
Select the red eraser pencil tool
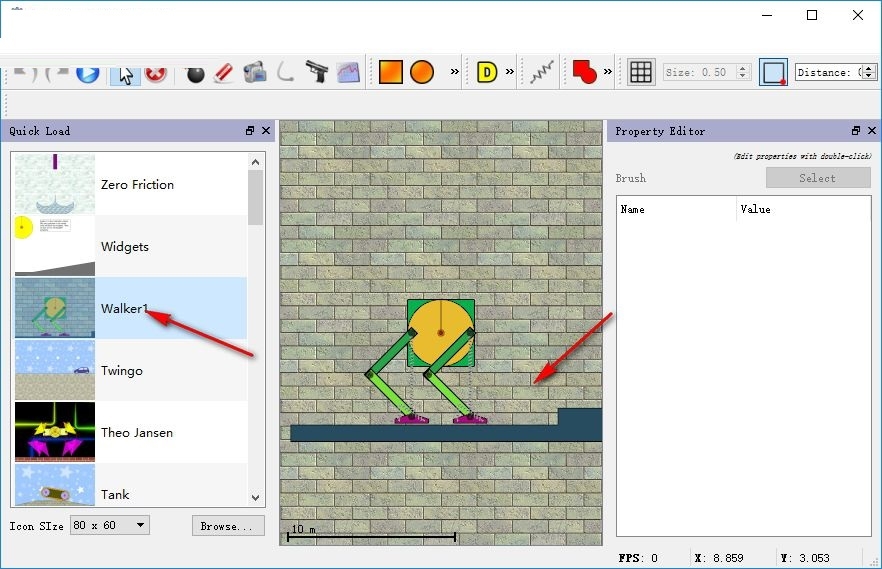tap(224, 73)
